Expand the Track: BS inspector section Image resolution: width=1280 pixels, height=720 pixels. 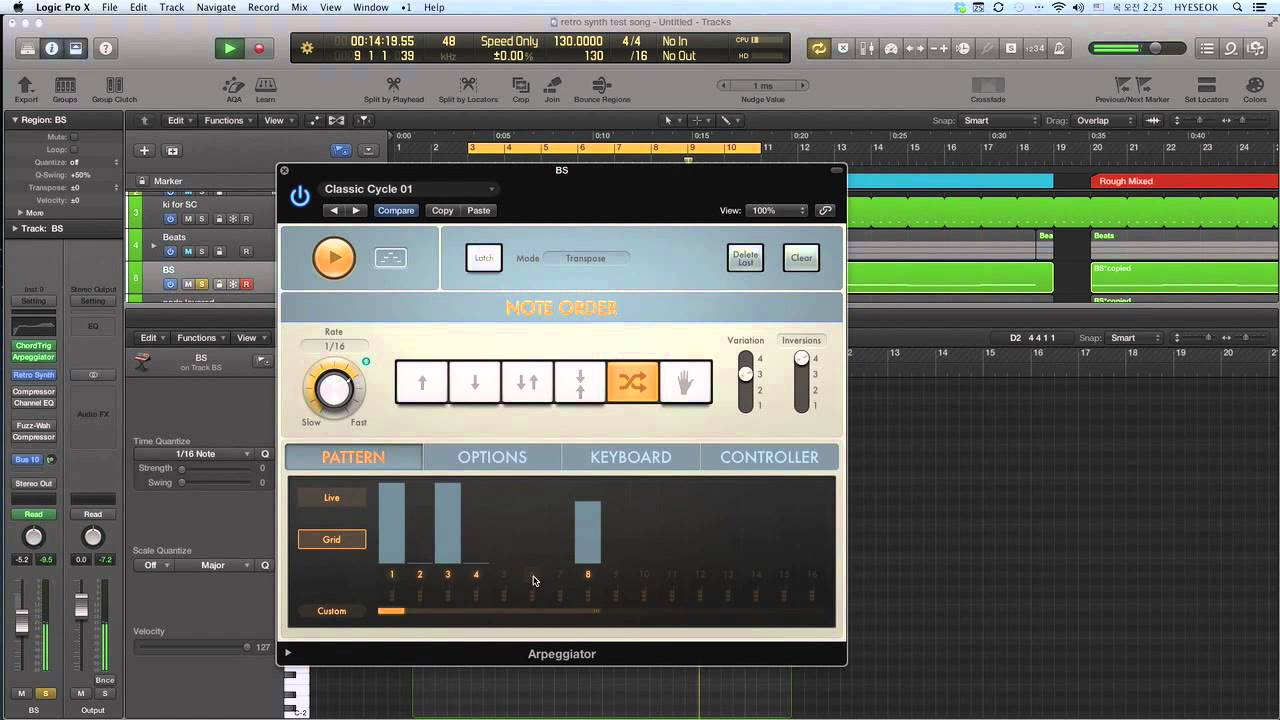[x=15, y=229]
